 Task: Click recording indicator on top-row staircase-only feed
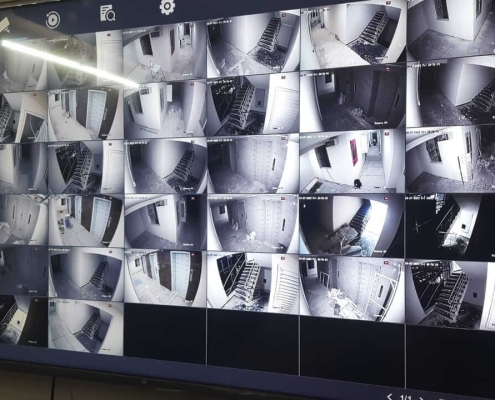(x=283, y=15)
